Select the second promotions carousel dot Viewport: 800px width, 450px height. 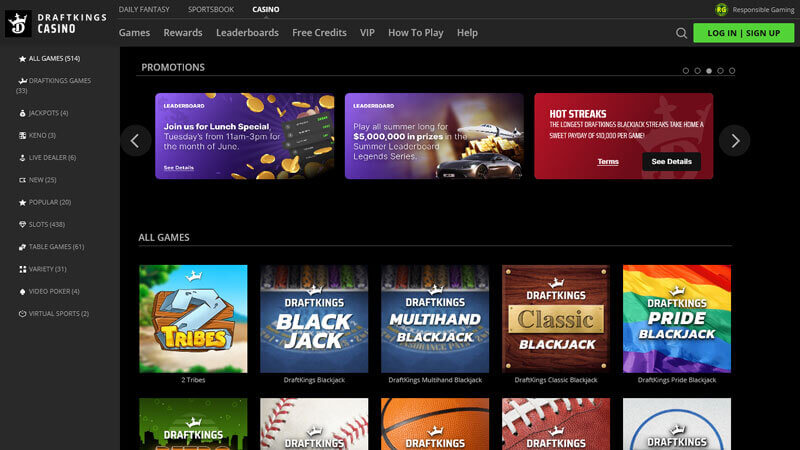[697, 71]
